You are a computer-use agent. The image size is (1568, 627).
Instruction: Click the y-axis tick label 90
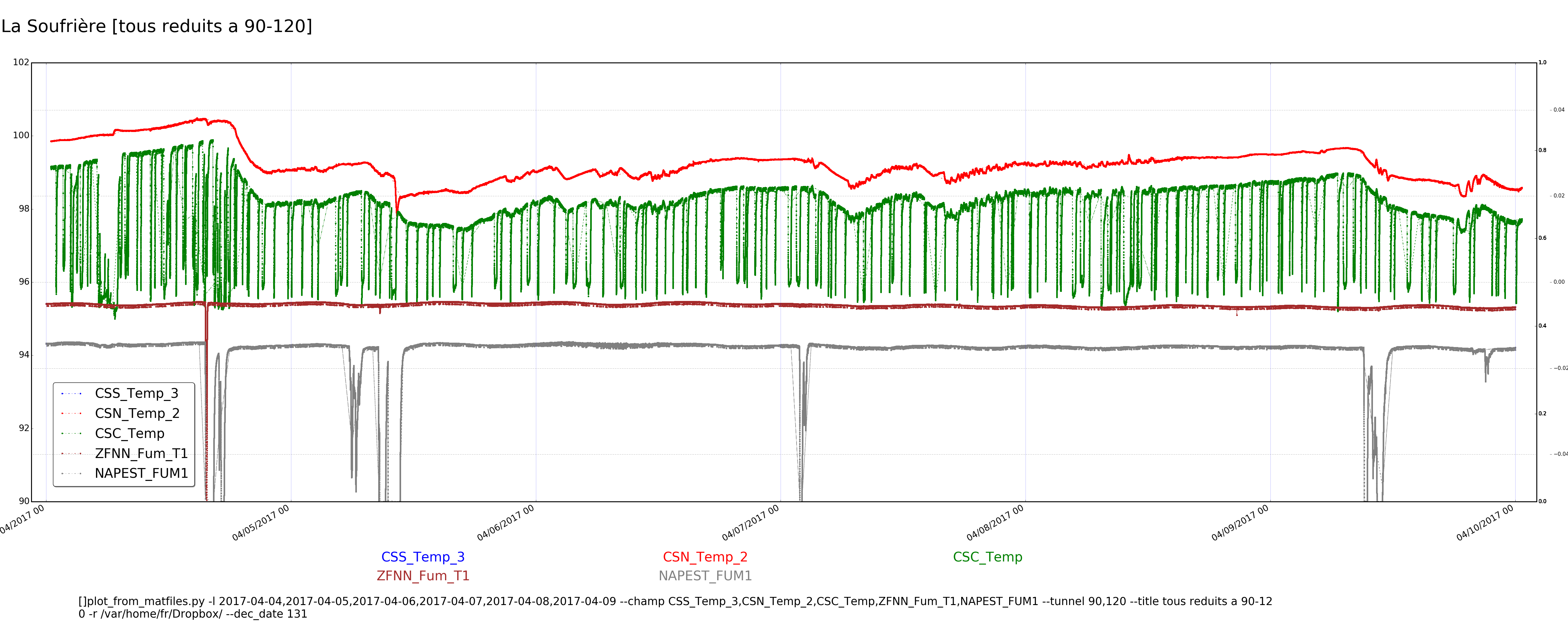24,501
